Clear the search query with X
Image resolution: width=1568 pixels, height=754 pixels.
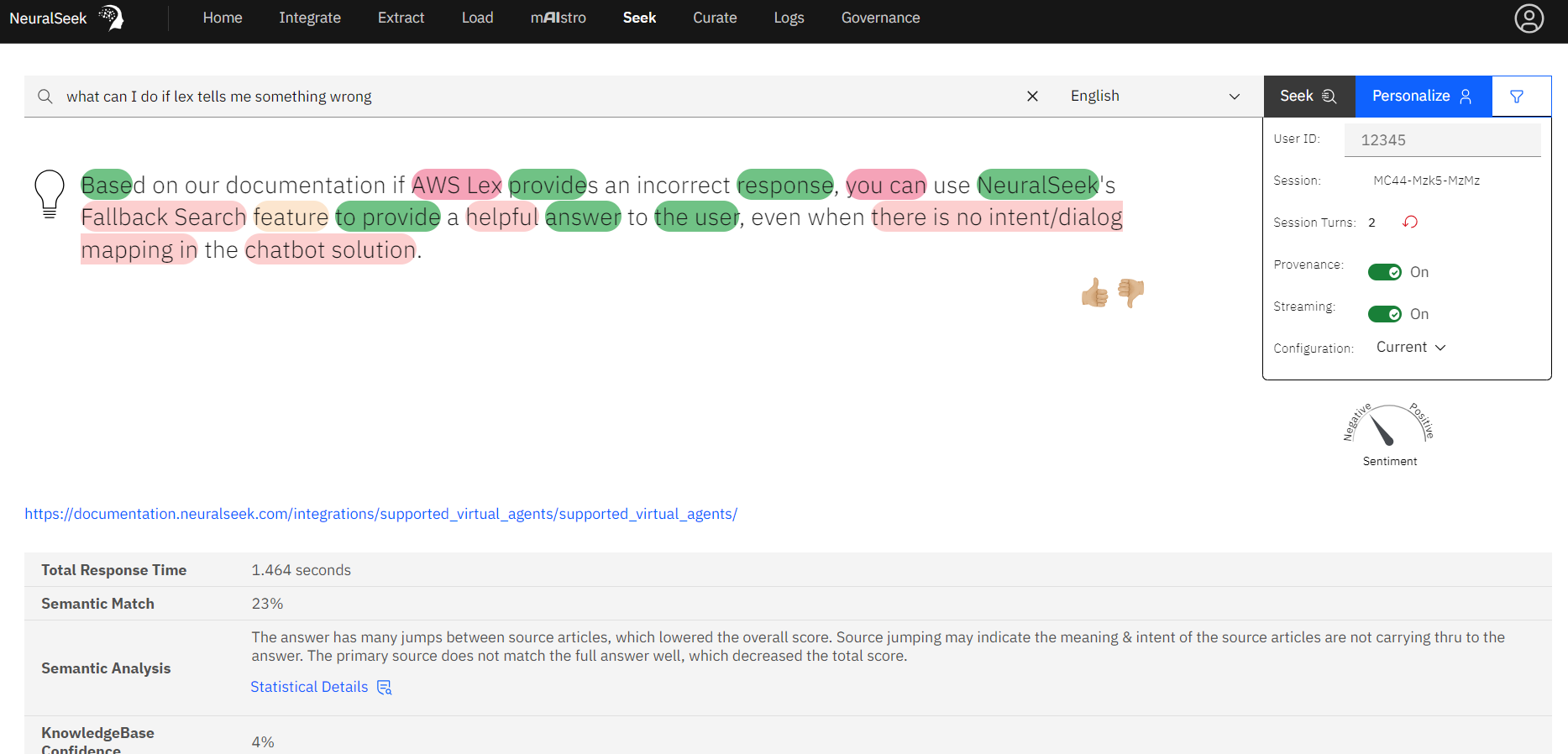pos(1032,97)
